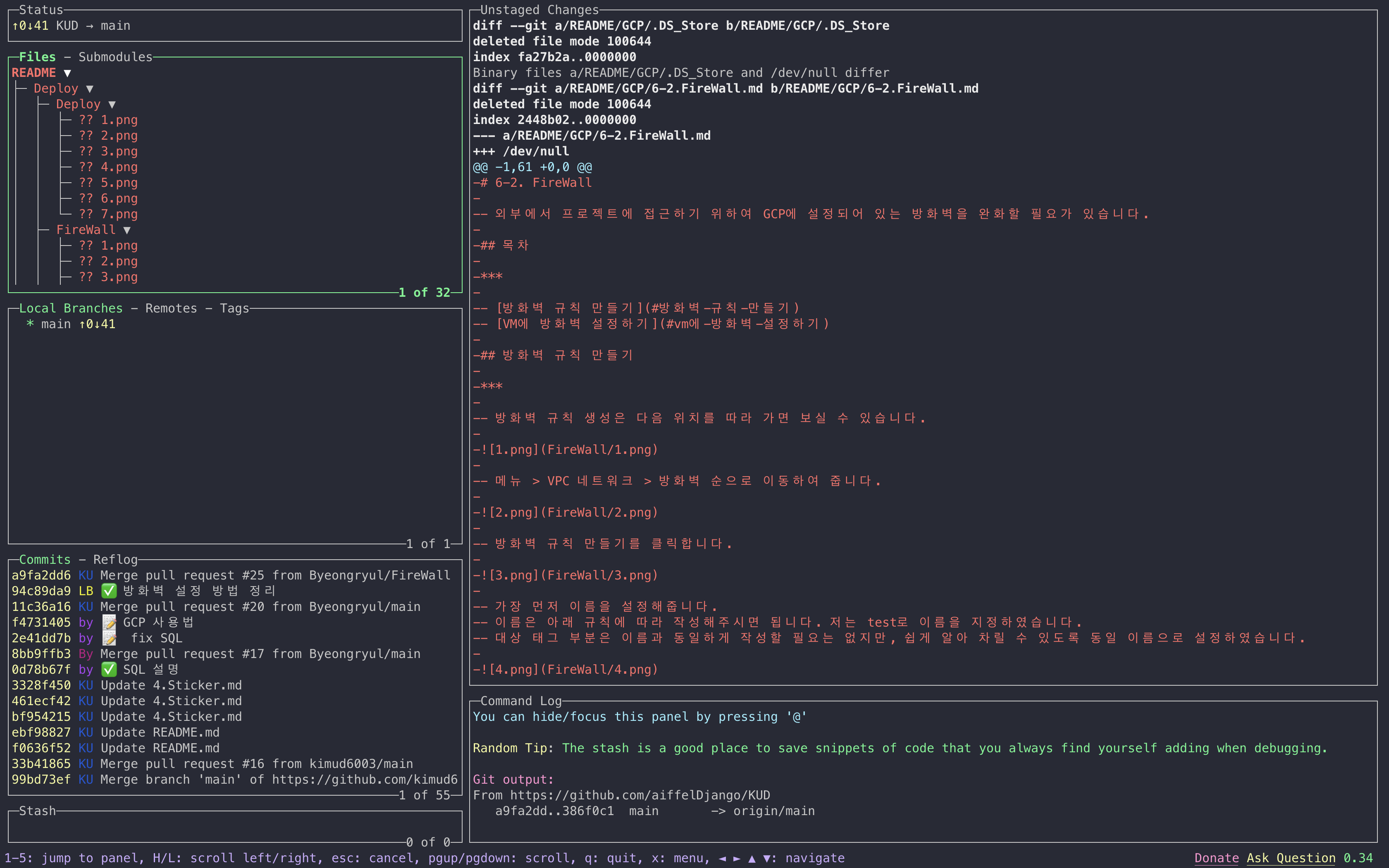Collapse the FireWall folder triangle
1389x868 pixels.
tap(127, 230)
